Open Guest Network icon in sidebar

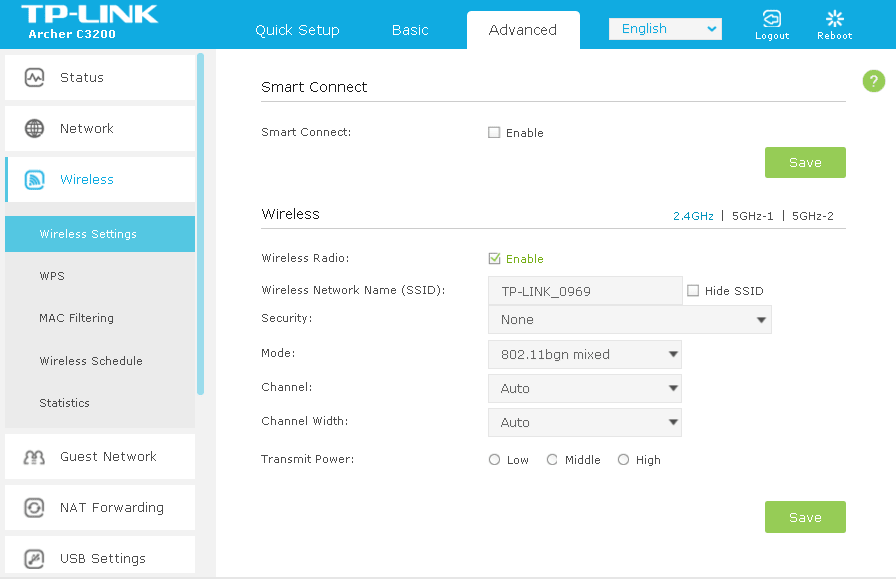(34, 457)
